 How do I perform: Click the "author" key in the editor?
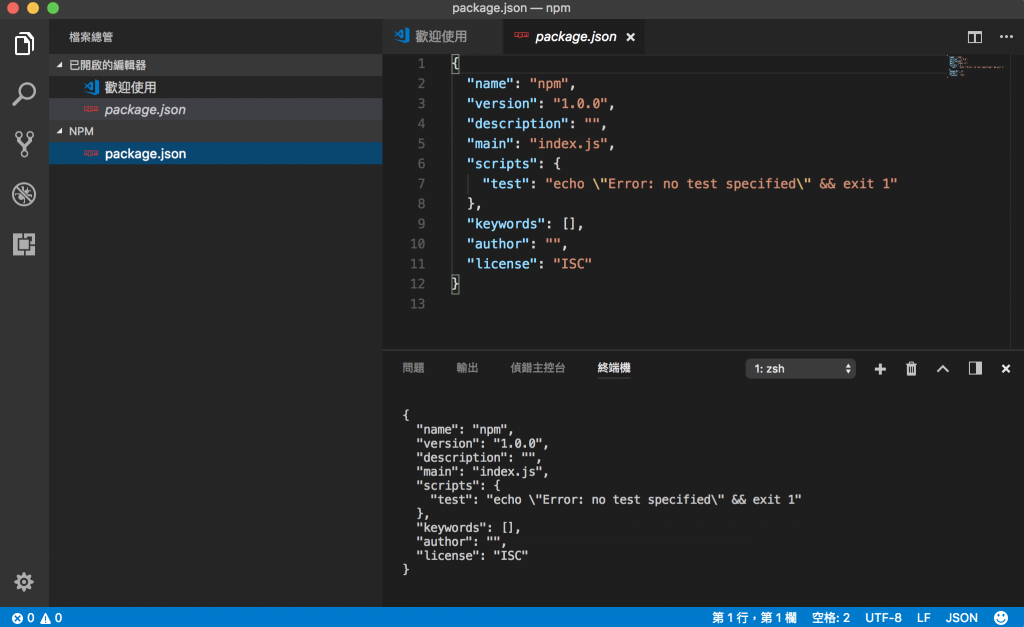click(498, 244)
